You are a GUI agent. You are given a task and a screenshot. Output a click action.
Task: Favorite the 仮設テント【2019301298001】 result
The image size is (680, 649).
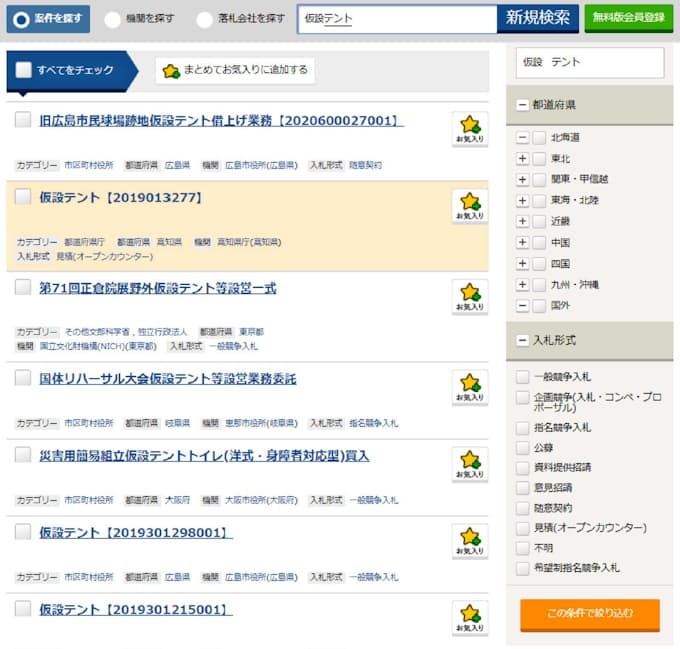(469, 542)
